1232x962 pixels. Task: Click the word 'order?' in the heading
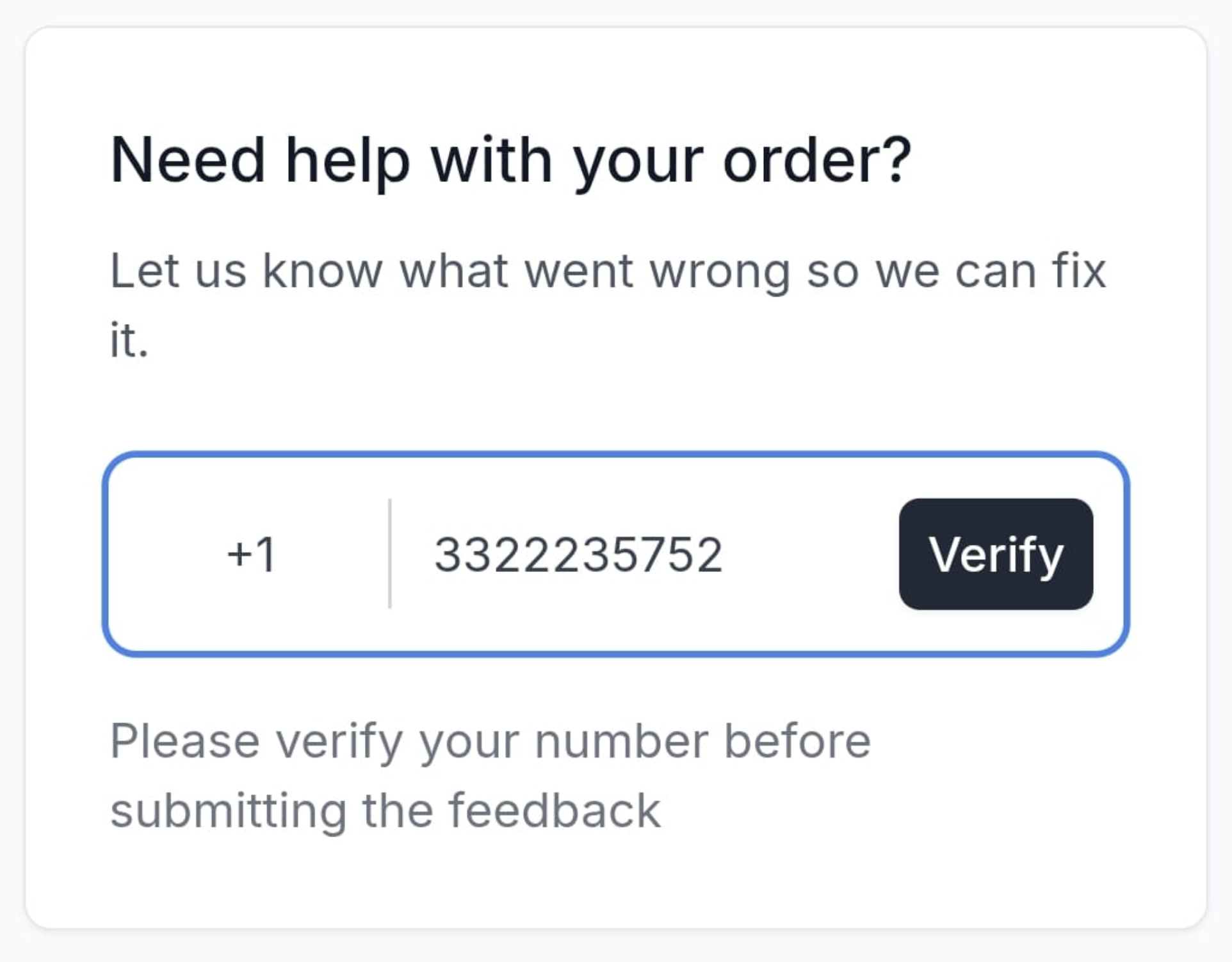(x=816, y=160)
